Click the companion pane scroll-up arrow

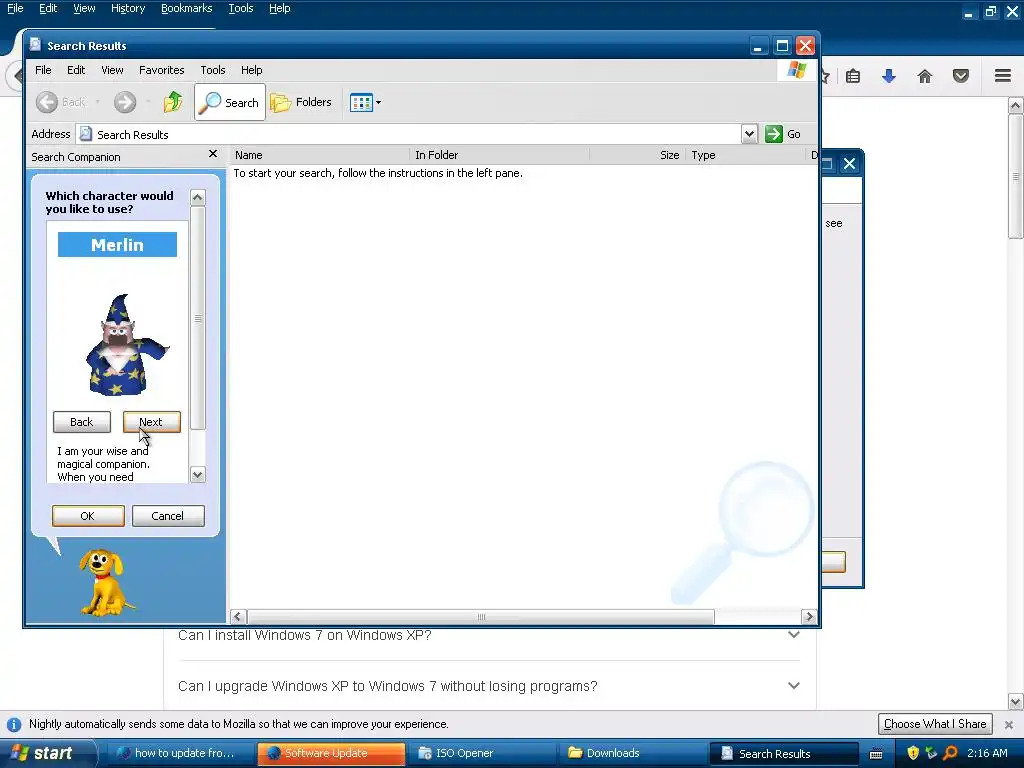(197, 197)
